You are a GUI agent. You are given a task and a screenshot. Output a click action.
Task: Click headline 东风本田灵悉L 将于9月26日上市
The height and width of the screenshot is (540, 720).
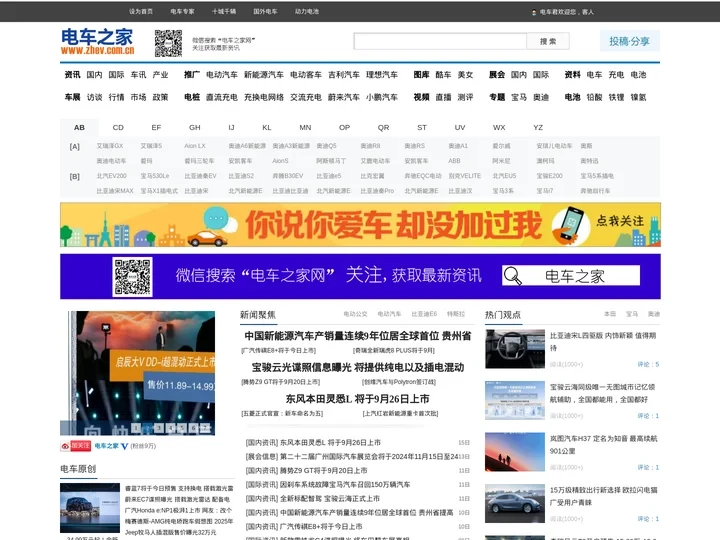click(357, 399)
